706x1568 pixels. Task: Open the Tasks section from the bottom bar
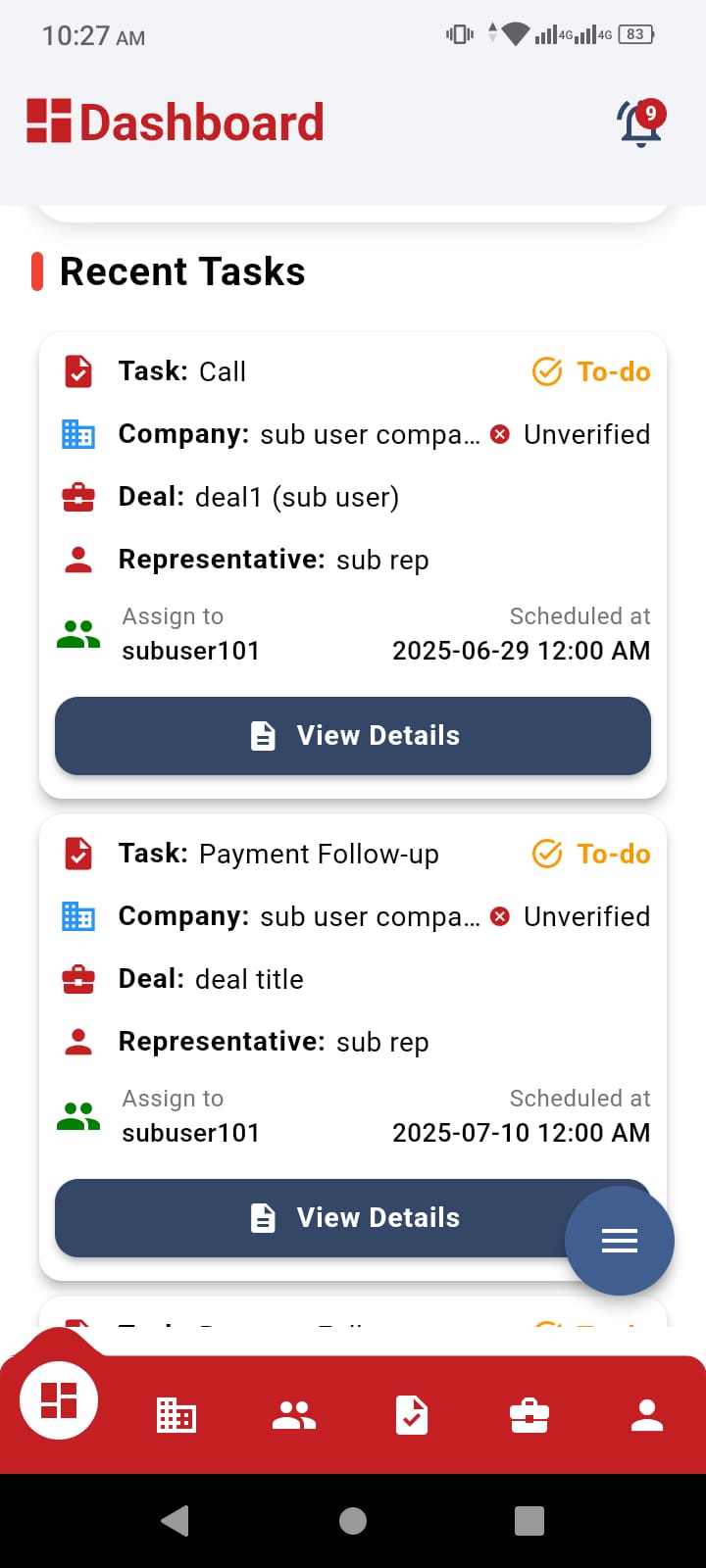(x=411, y=1414)
